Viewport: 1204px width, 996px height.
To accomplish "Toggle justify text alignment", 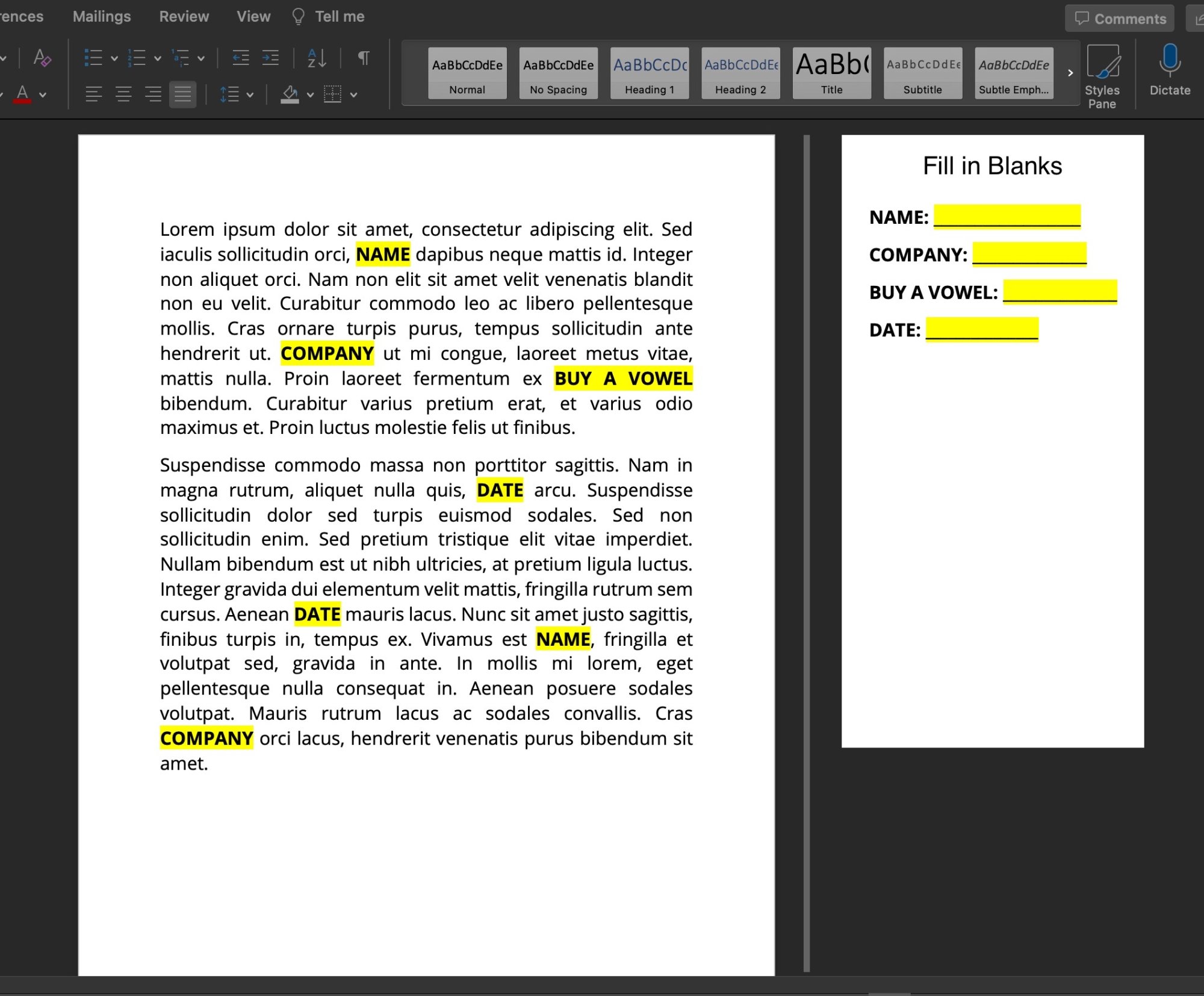I will point(182,94).
